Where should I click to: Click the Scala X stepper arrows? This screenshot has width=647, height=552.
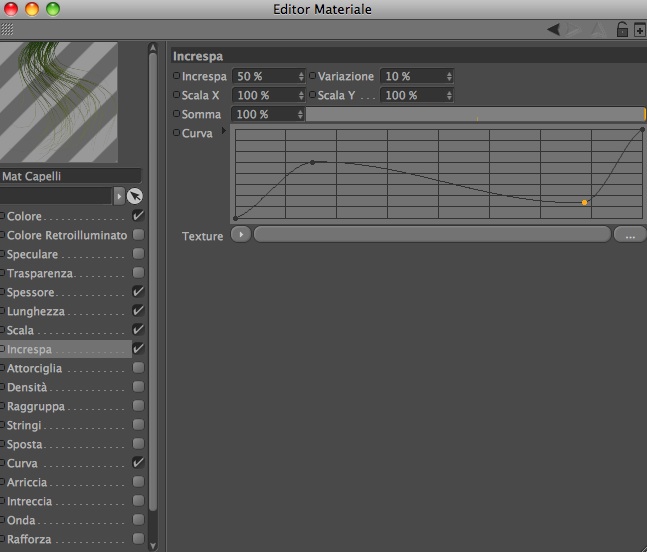tap(301, 95)
